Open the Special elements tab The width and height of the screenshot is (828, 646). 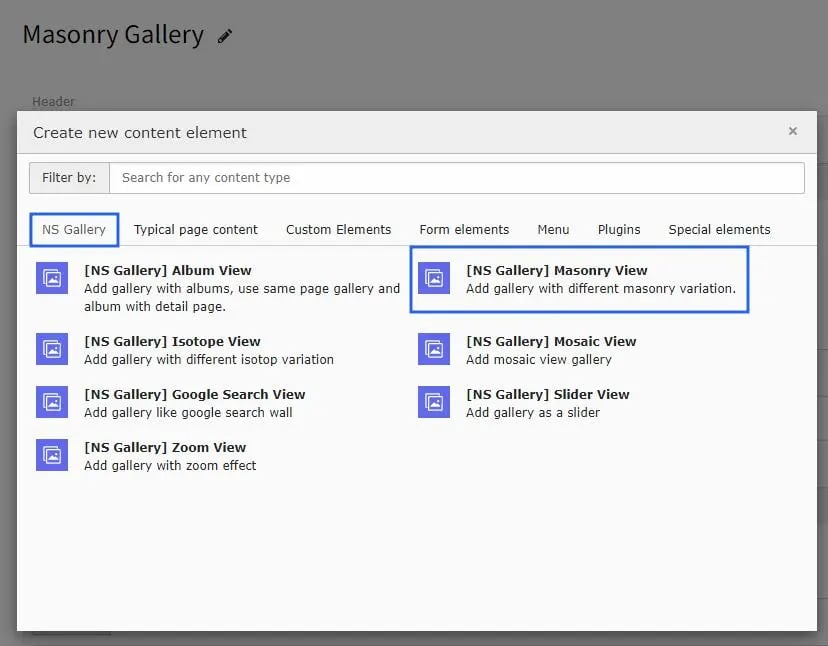tap(719, 230)
